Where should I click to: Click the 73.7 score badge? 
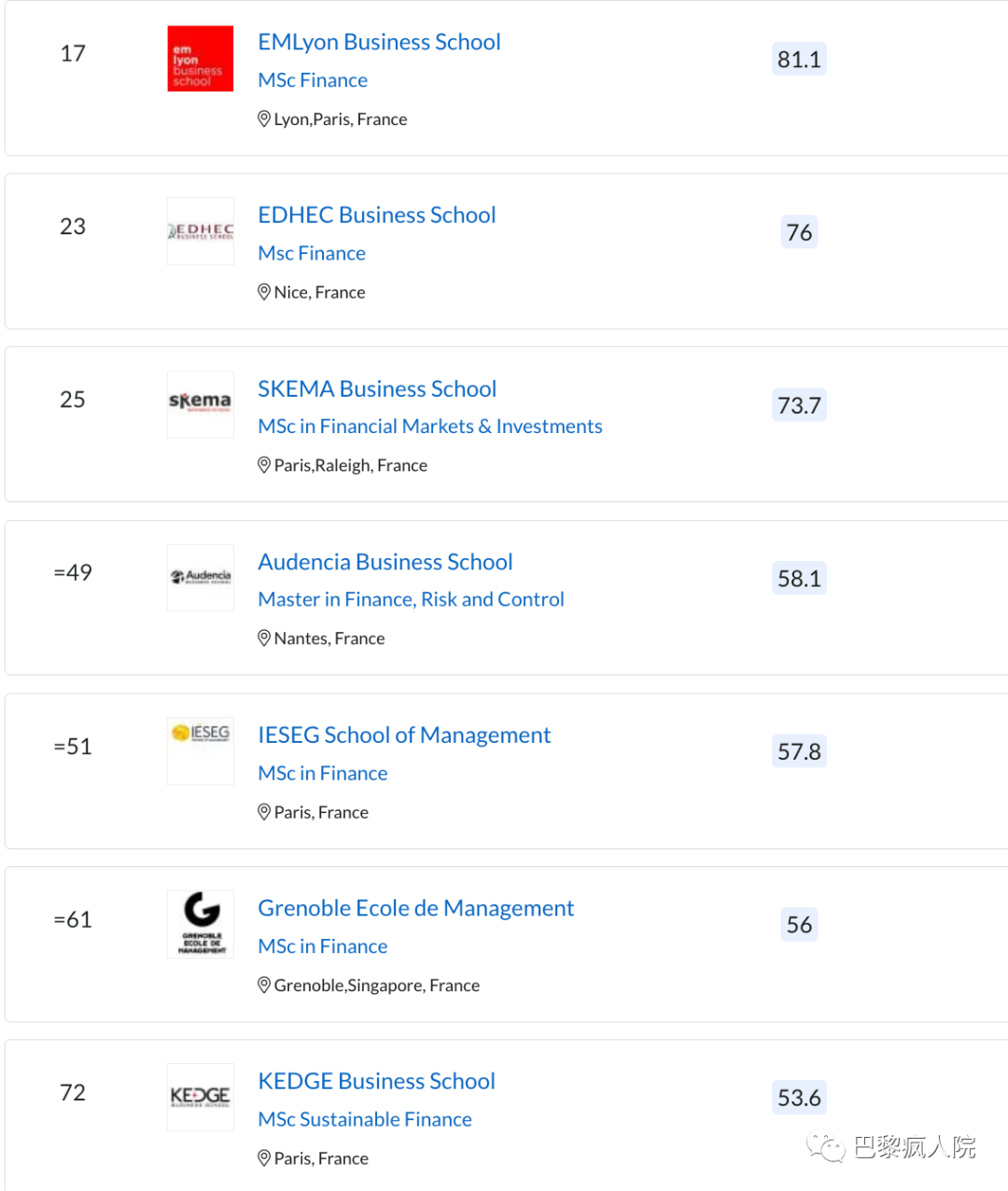pyautogui.click(x=799, y=406)
